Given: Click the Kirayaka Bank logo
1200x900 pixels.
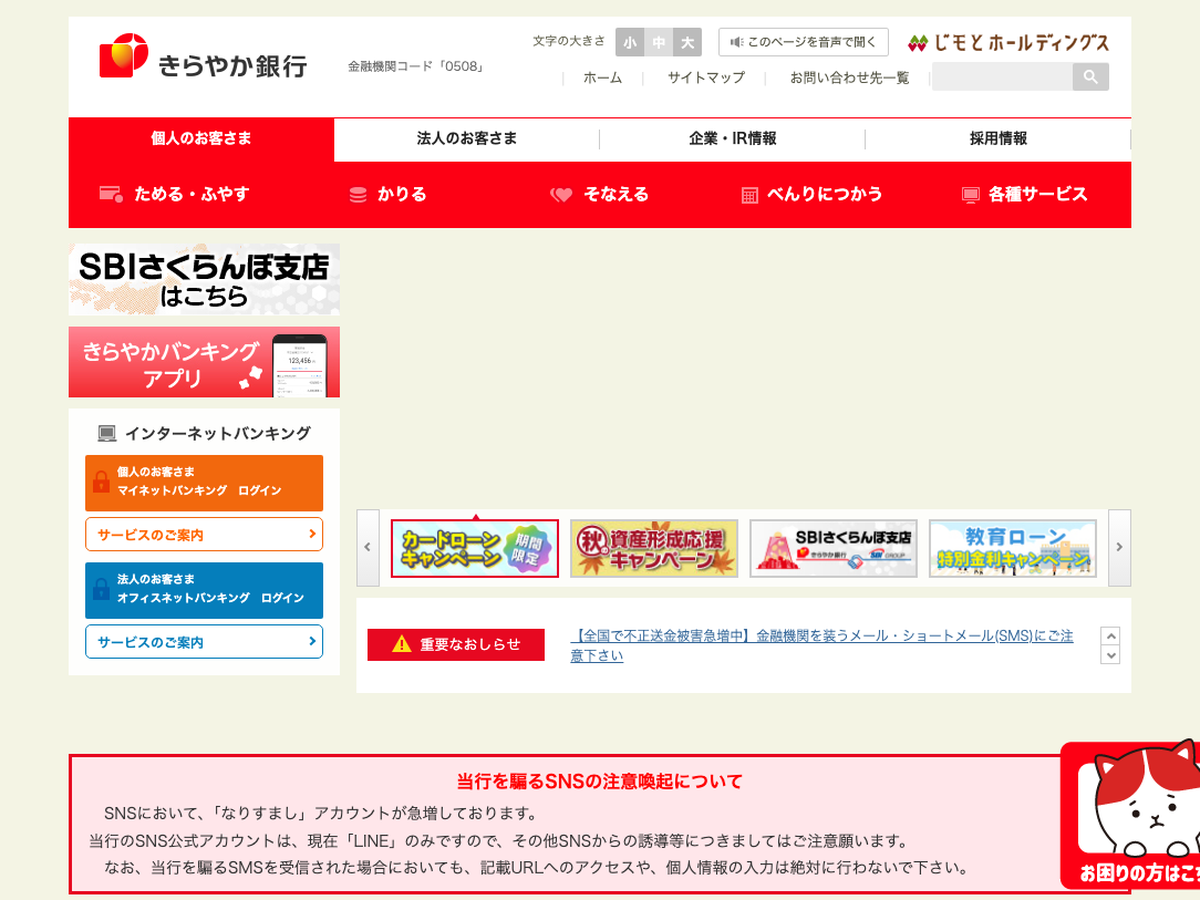Looking at the screenshot, I should click(x=203, y=58).
